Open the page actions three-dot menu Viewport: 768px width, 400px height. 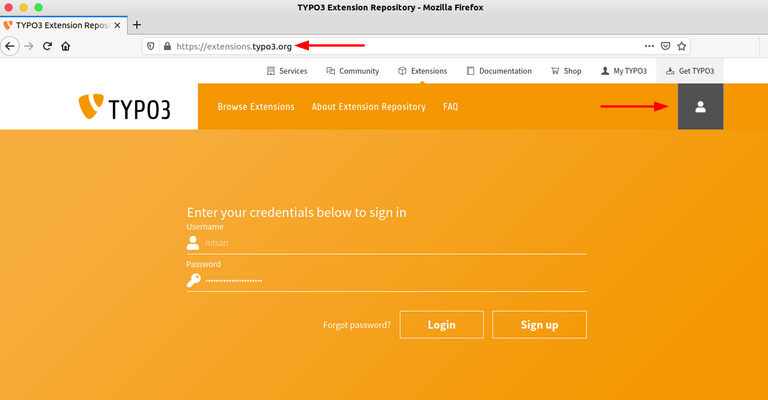click(648, 46)
